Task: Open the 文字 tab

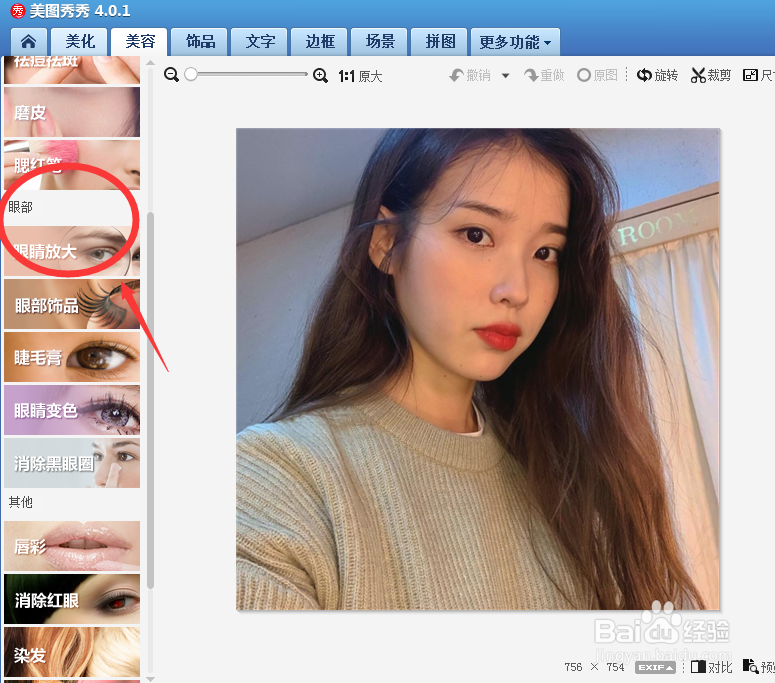Action: coord(260,42)
